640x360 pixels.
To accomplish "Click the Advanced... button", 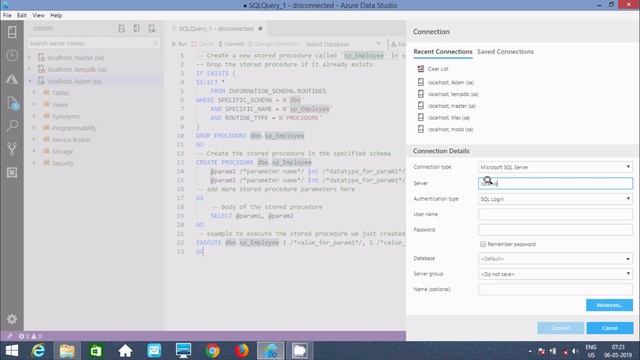I will click(609, 305).
